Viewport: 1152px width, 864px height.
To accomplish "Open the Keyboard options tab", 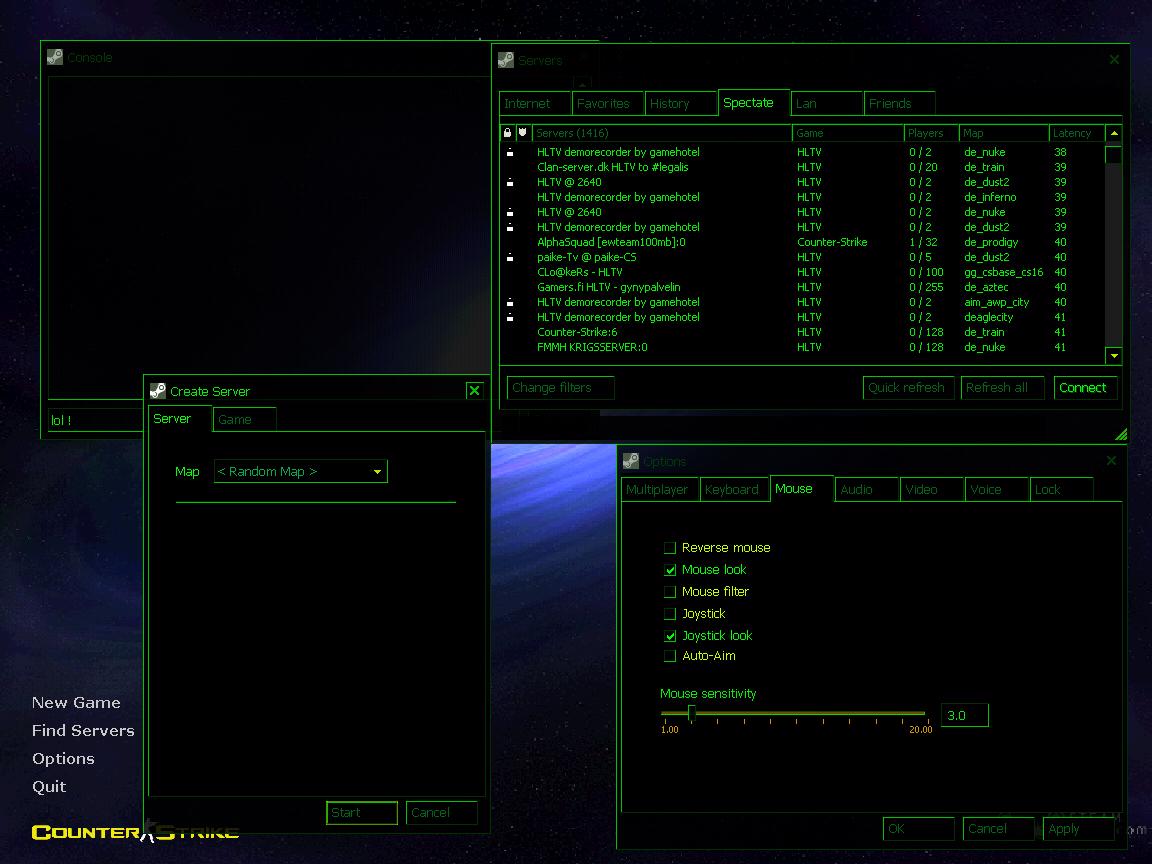I will click(735, 489).
